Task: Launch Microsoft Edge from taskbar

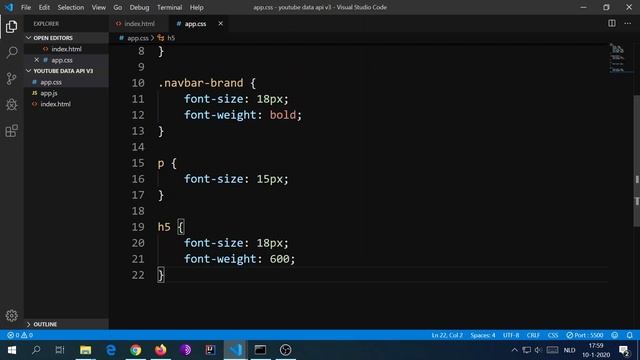Action: 111,350
